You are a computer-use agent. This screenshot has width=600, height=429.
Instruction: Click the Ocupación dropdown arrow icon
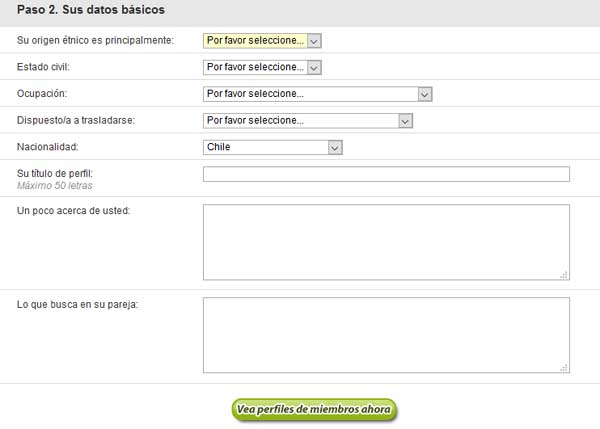425,95
